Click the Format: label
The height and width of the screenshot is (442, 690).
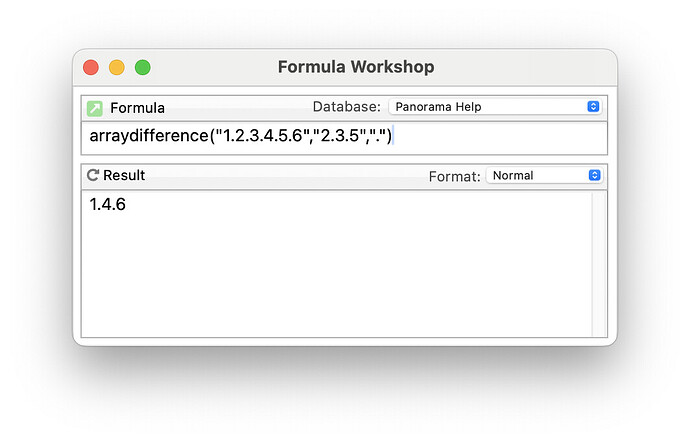454,176
